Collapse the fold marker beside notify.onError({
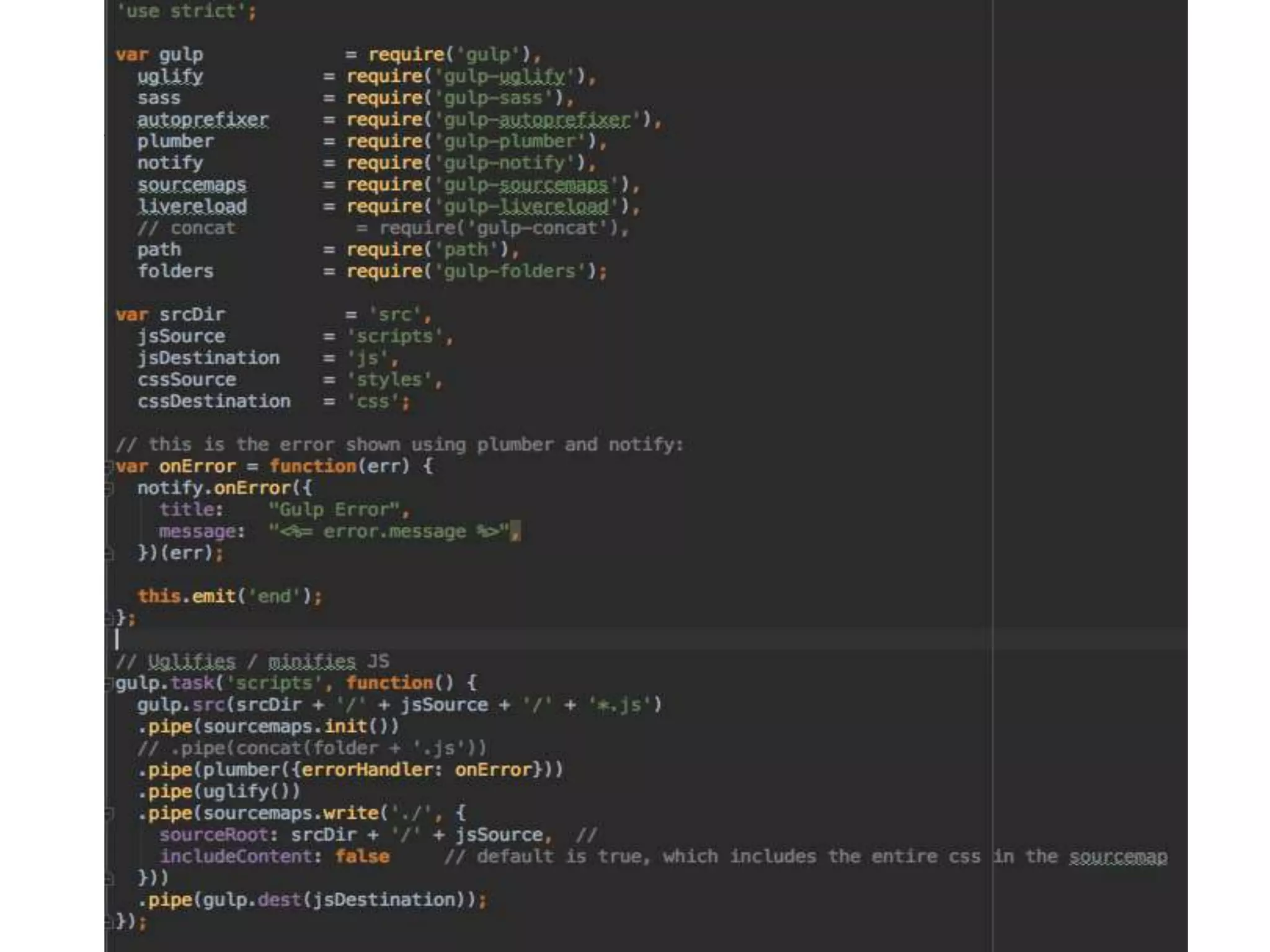Screen dimensions: 1270x952 (109, 488)
